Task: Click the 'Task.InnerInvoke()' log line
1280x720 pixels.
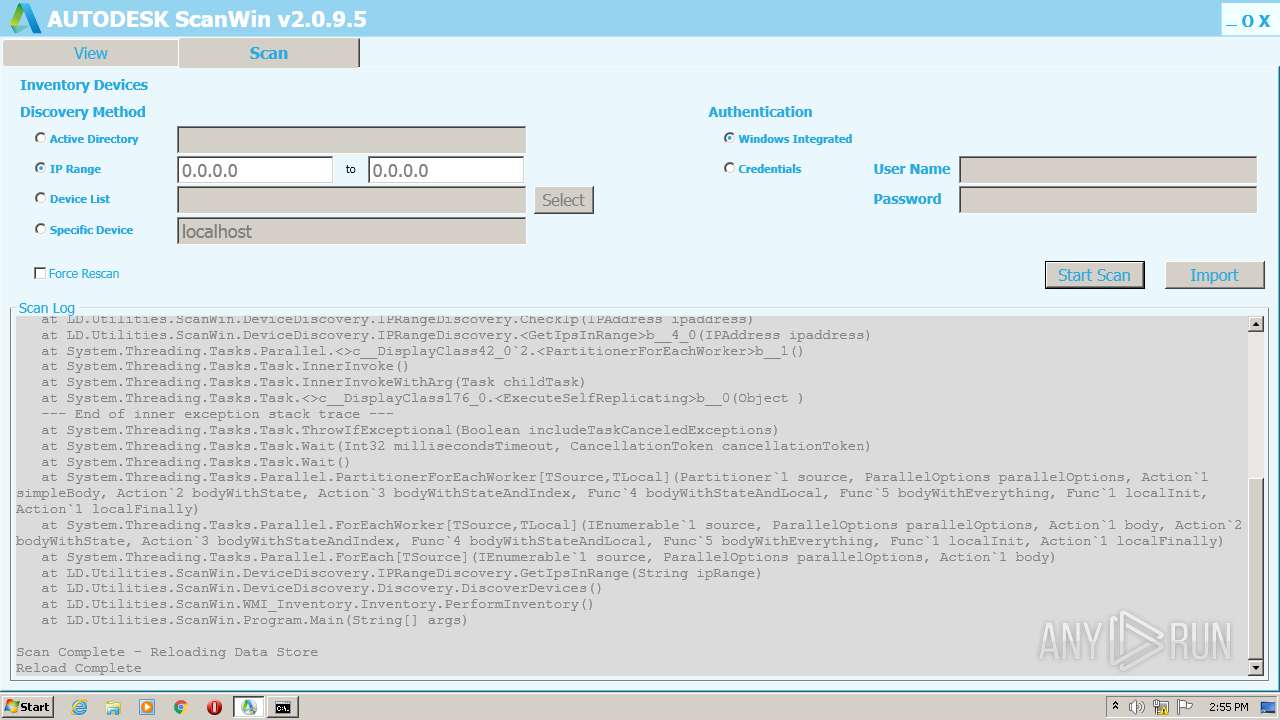Action: (225, 366)
